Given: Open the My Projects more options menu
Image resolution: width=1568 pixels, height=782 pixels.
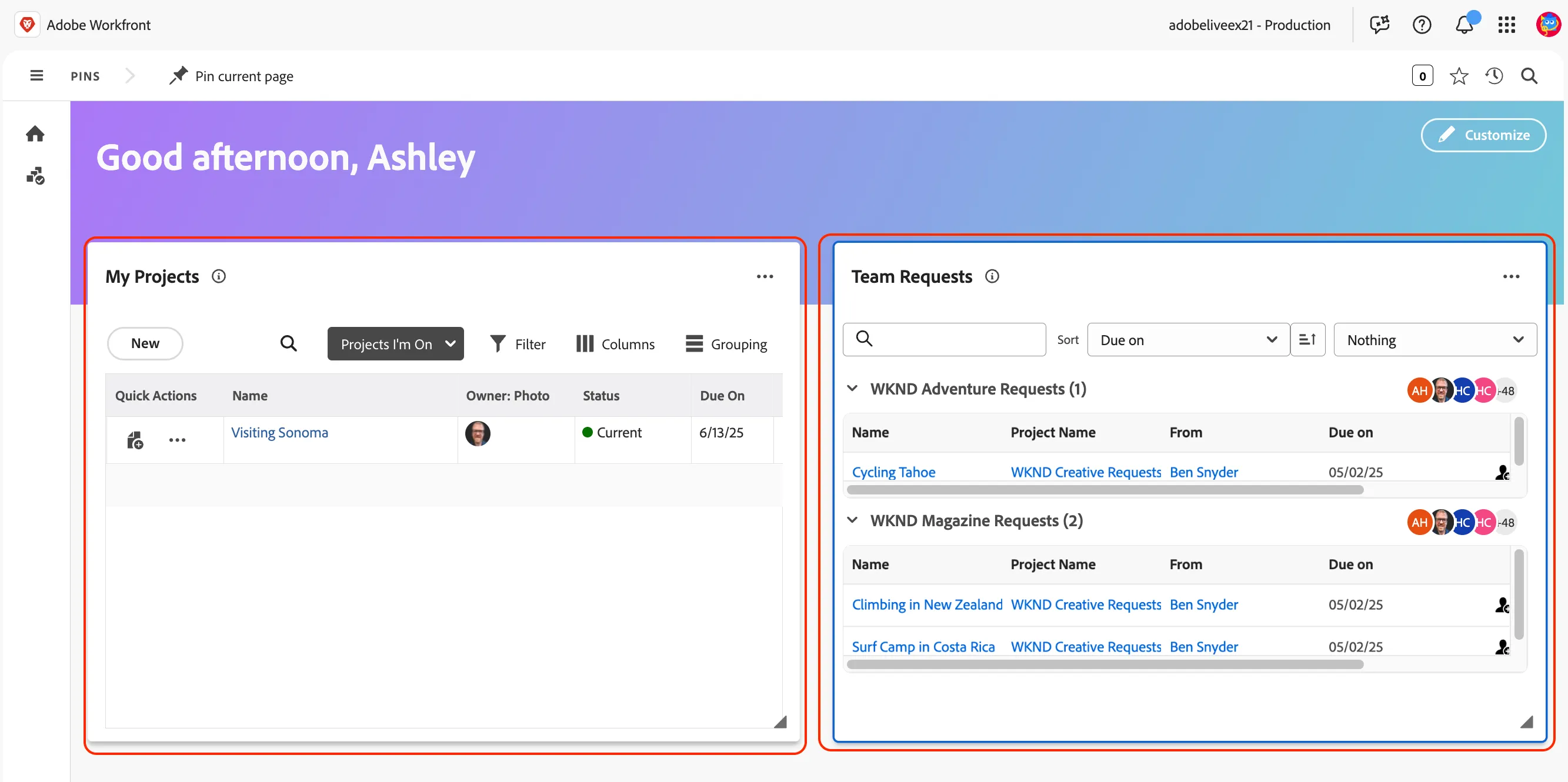Looking at the screenshot, I should (x=765, y=276).
